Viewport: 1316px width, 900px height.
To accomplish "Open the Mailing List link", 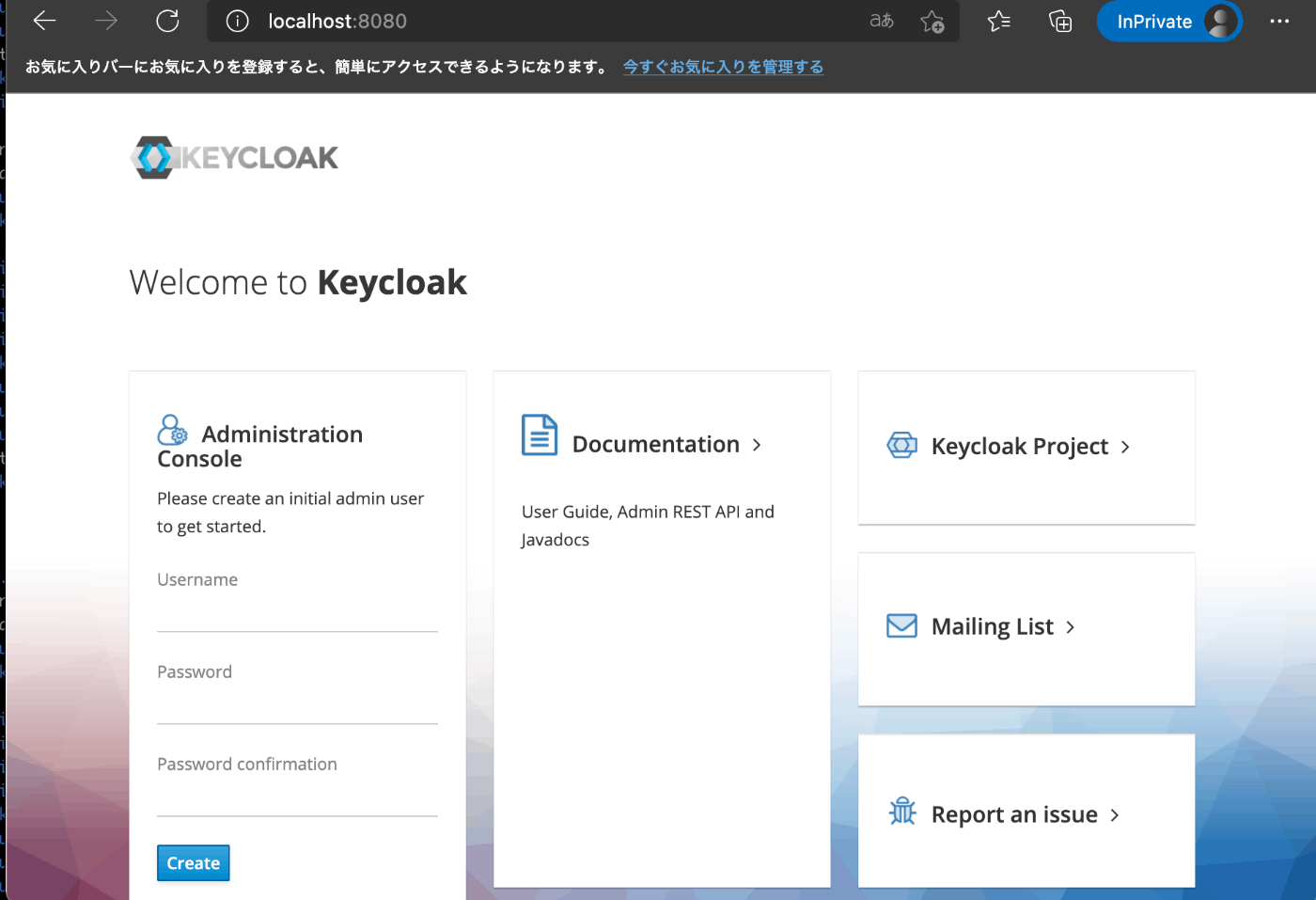I will click(x=993, y=627).
